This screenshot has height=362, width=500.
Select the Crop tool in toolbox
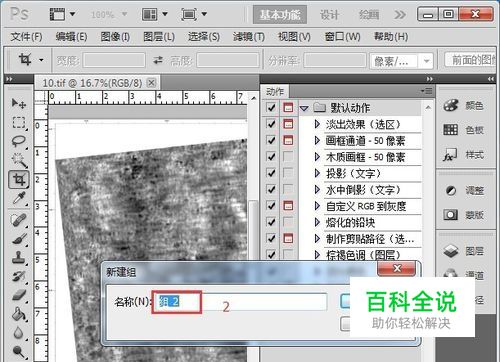tap(19, 180)
